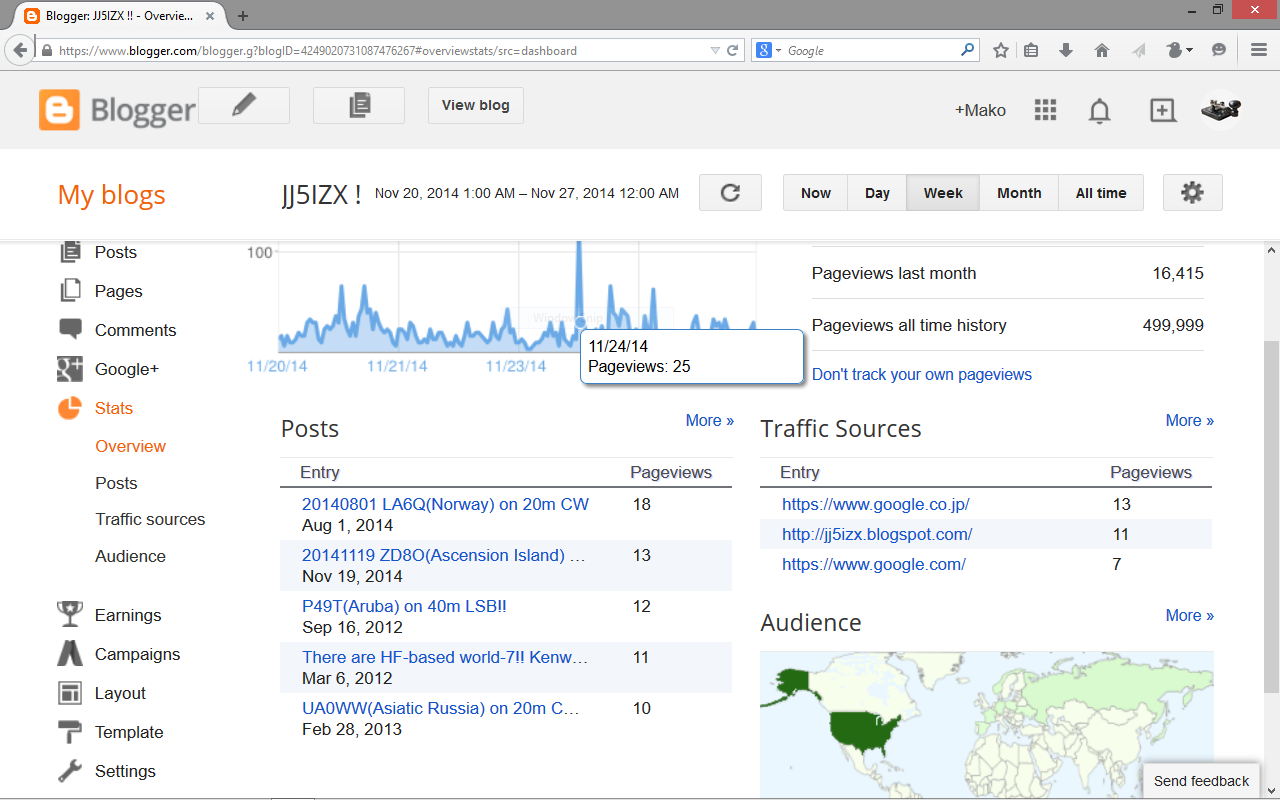Open Overview under Stats
Image resolution: width=1280 pixels, height=800 pixels.
(131, 446)
